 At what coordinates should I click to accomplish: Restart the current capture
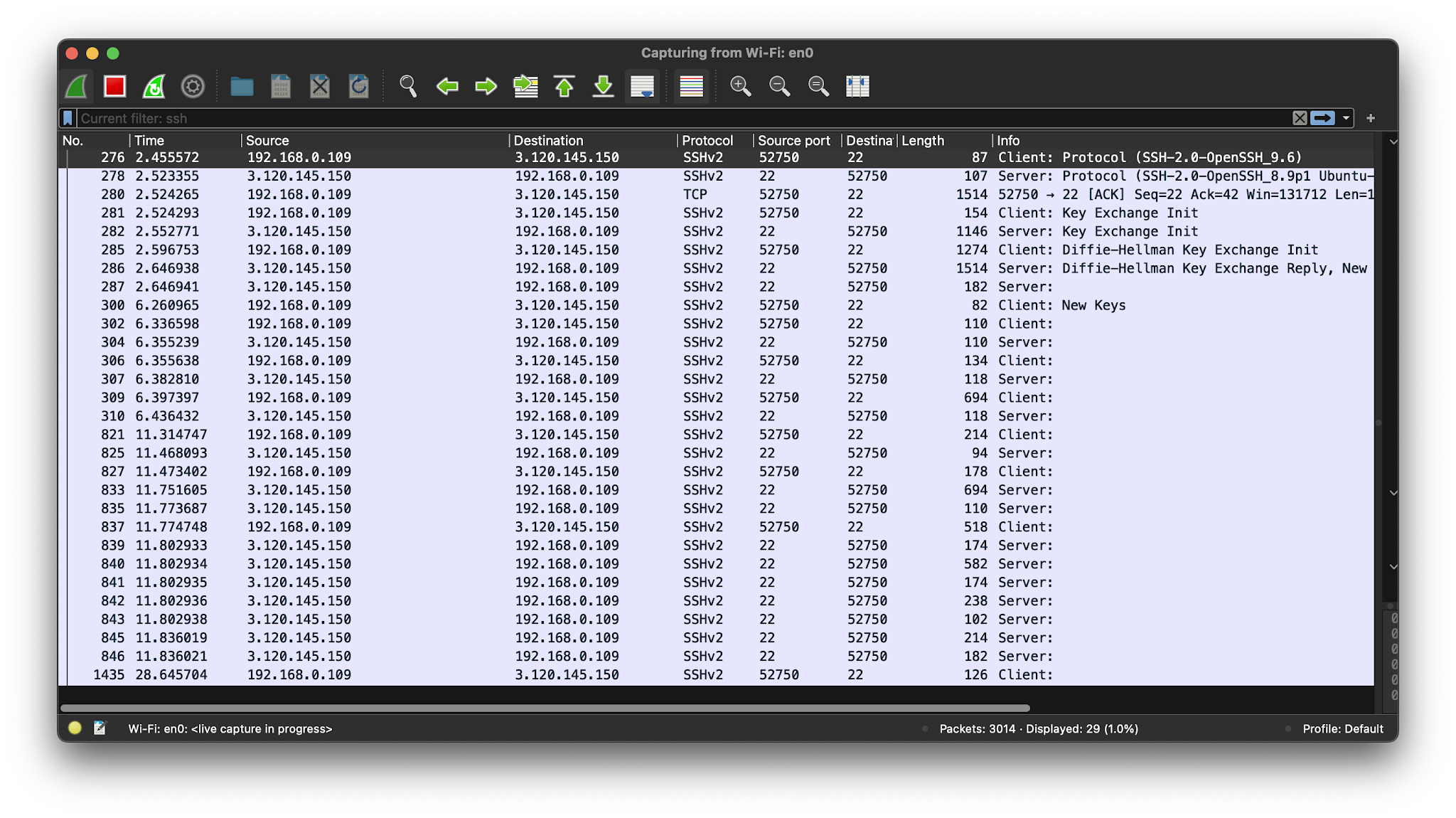coord(154,87)
